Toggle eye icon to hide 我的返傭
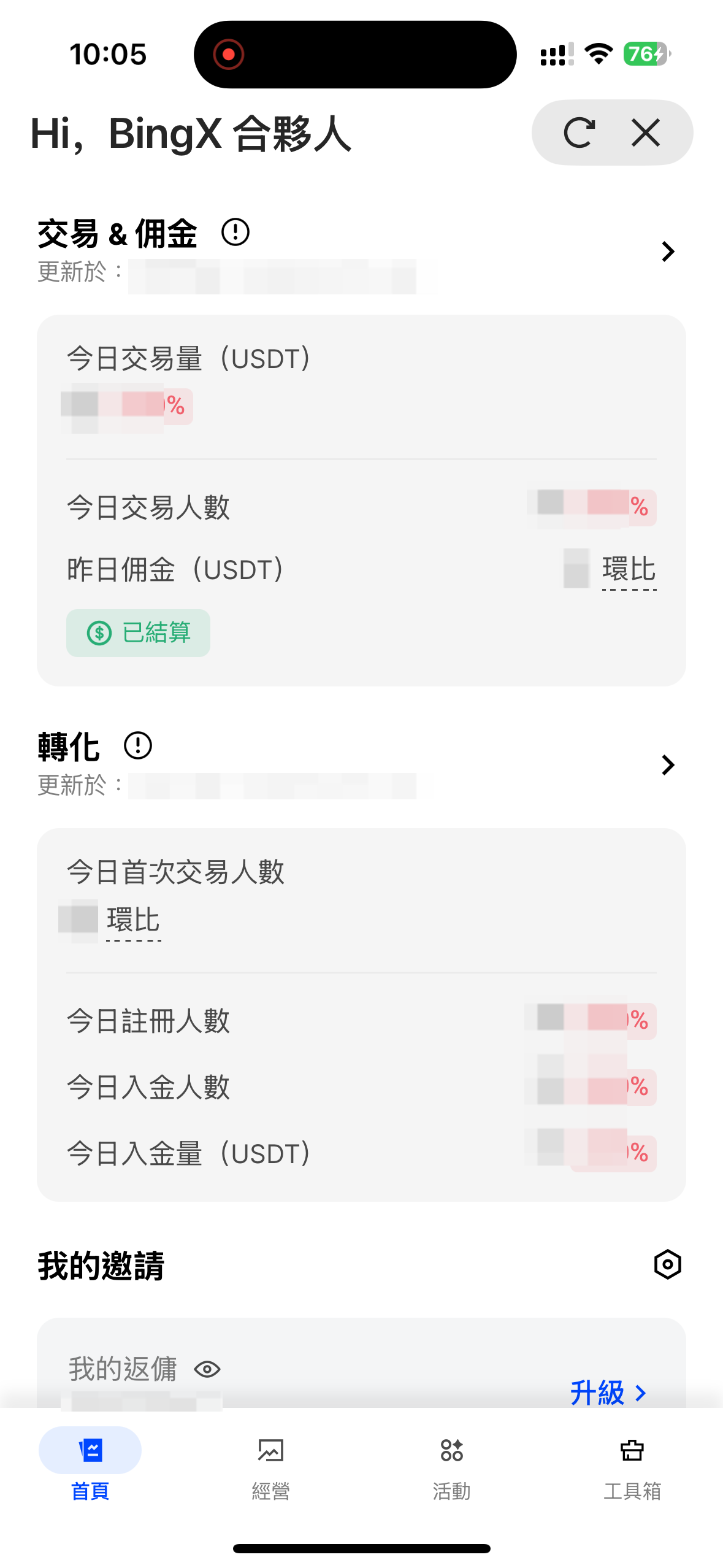 coord(207,1369)
